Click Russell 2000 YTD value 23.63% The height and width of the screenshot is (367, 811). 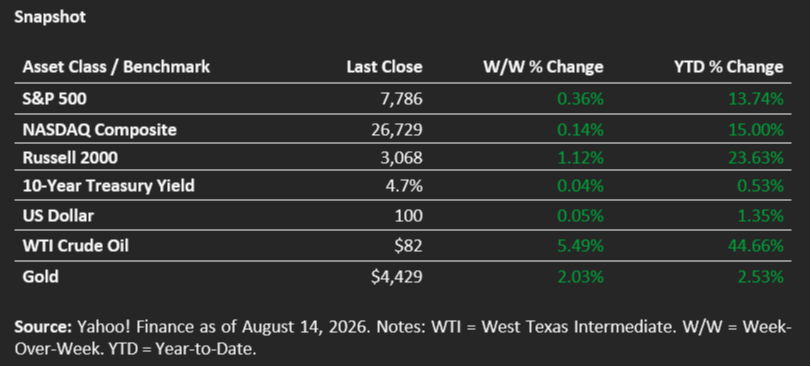(x=756, y=157)
